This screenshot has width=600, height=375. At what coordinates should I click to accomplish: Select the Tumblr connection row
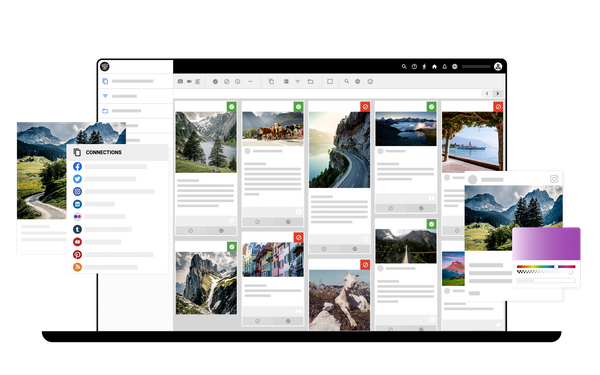coord(118,229)
